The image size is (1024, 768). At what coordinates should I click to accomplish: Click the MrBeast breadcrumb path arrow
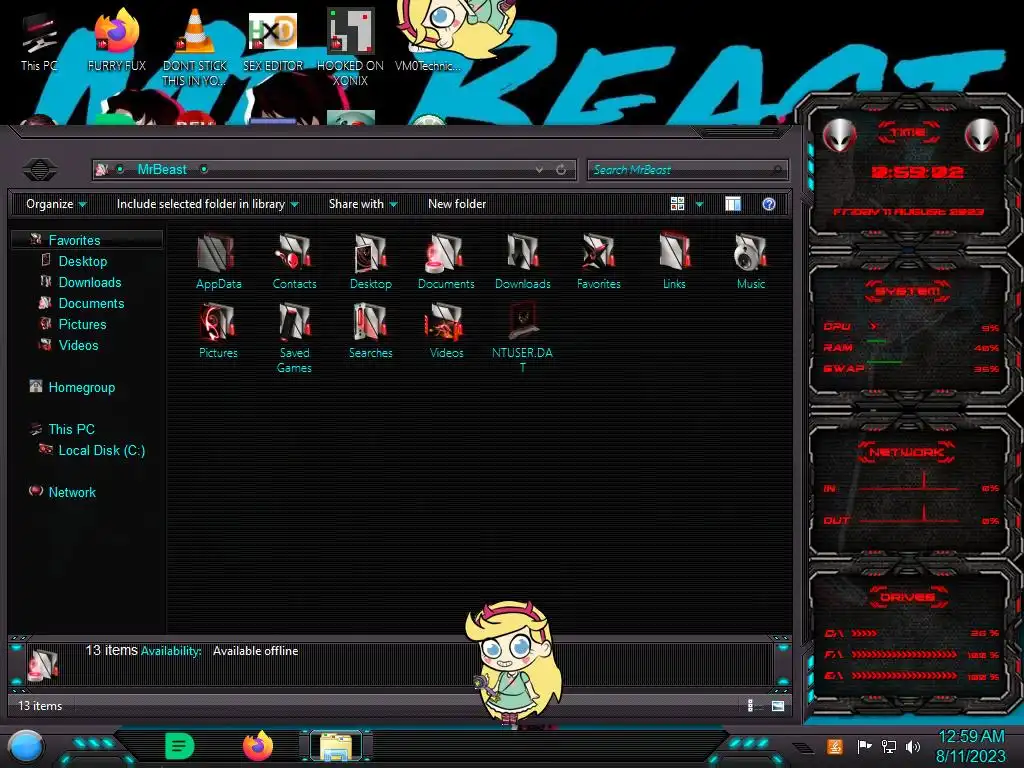tap(204, 170)
